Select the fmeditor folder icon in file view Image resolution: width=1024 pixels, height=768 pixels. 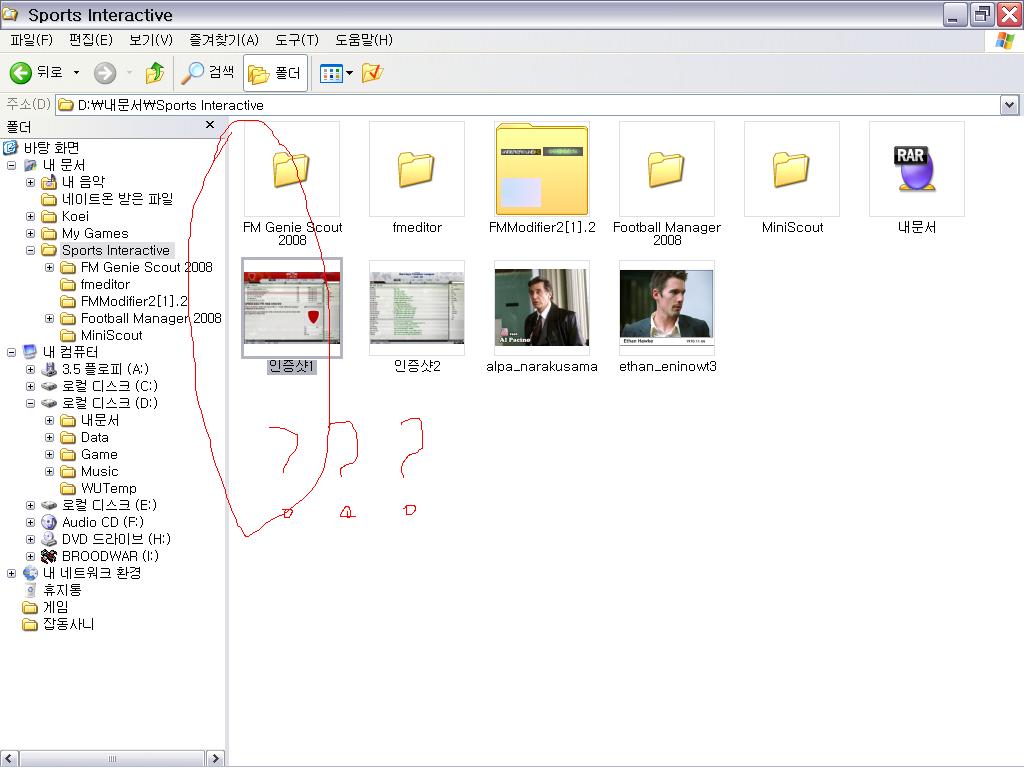click(x=417, y=168)
